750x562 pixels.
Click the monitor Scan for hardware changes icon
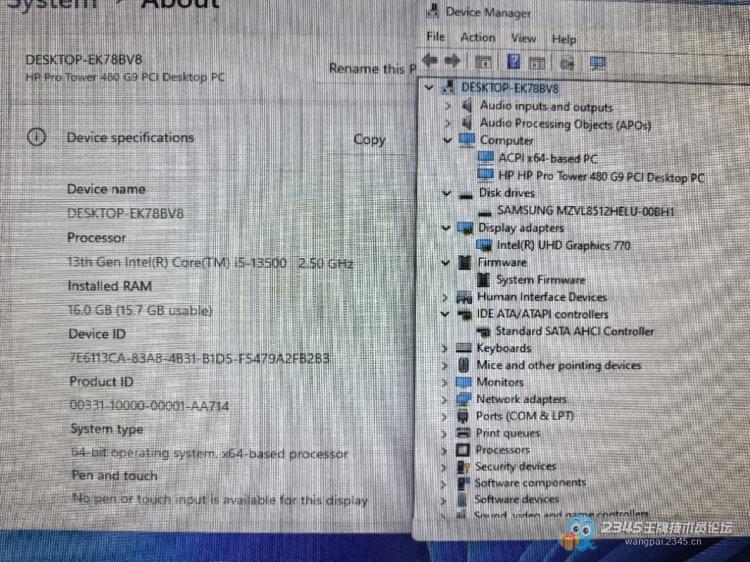tap(598, 63)
